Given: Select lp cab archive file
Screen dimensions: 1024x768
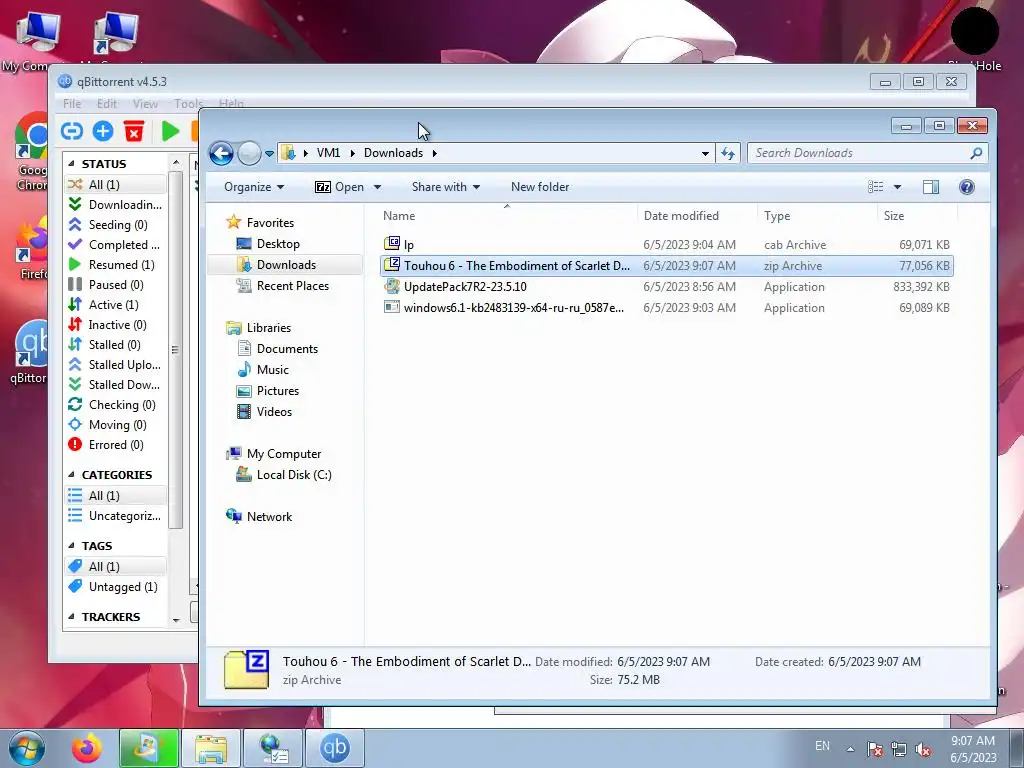Looking at the screenshot, I should [666, 245].
